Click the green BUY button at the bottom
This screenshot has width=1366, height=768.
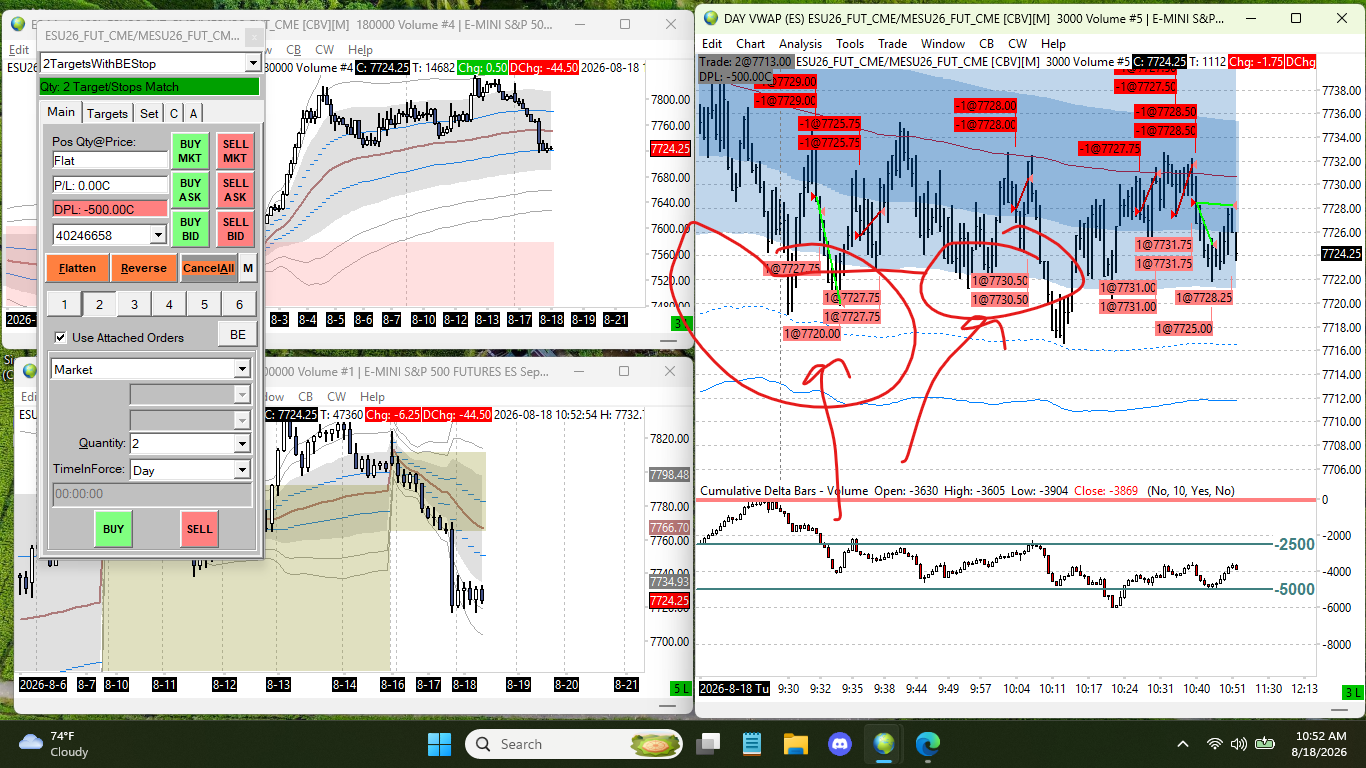[x=113, y=529]
